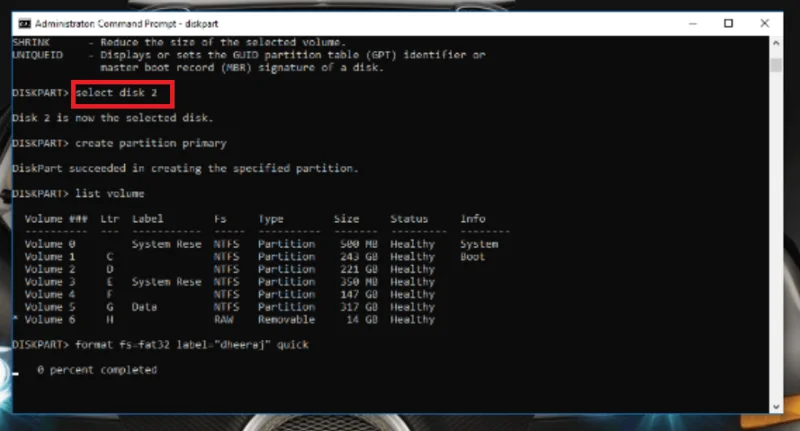Screen dimensions: 800x431
Task: Click the 'Volume 5' row entry
Action: [x=50, y=307]
